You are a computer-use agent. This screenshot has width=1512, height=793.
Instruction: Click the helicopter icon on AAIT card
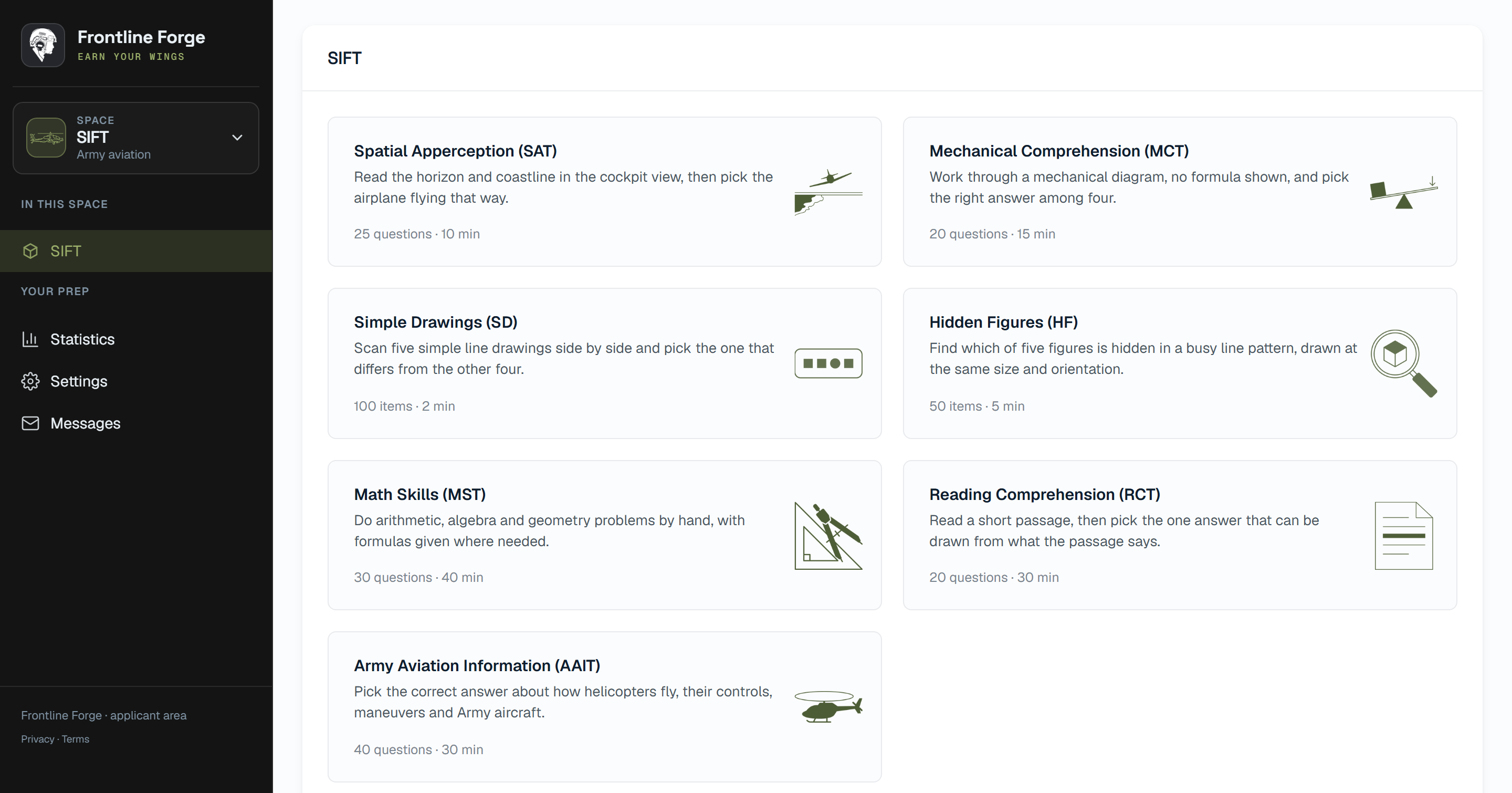pos(828,707)
